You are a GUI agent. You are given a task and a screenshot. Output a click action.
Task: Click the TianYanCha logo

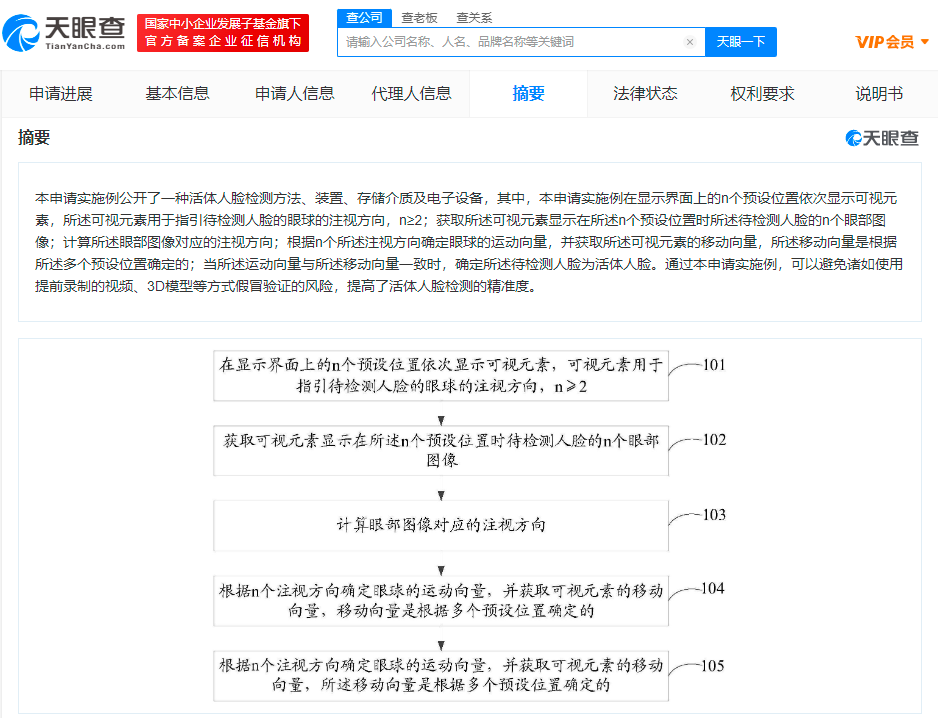click(x=64, y=33)
